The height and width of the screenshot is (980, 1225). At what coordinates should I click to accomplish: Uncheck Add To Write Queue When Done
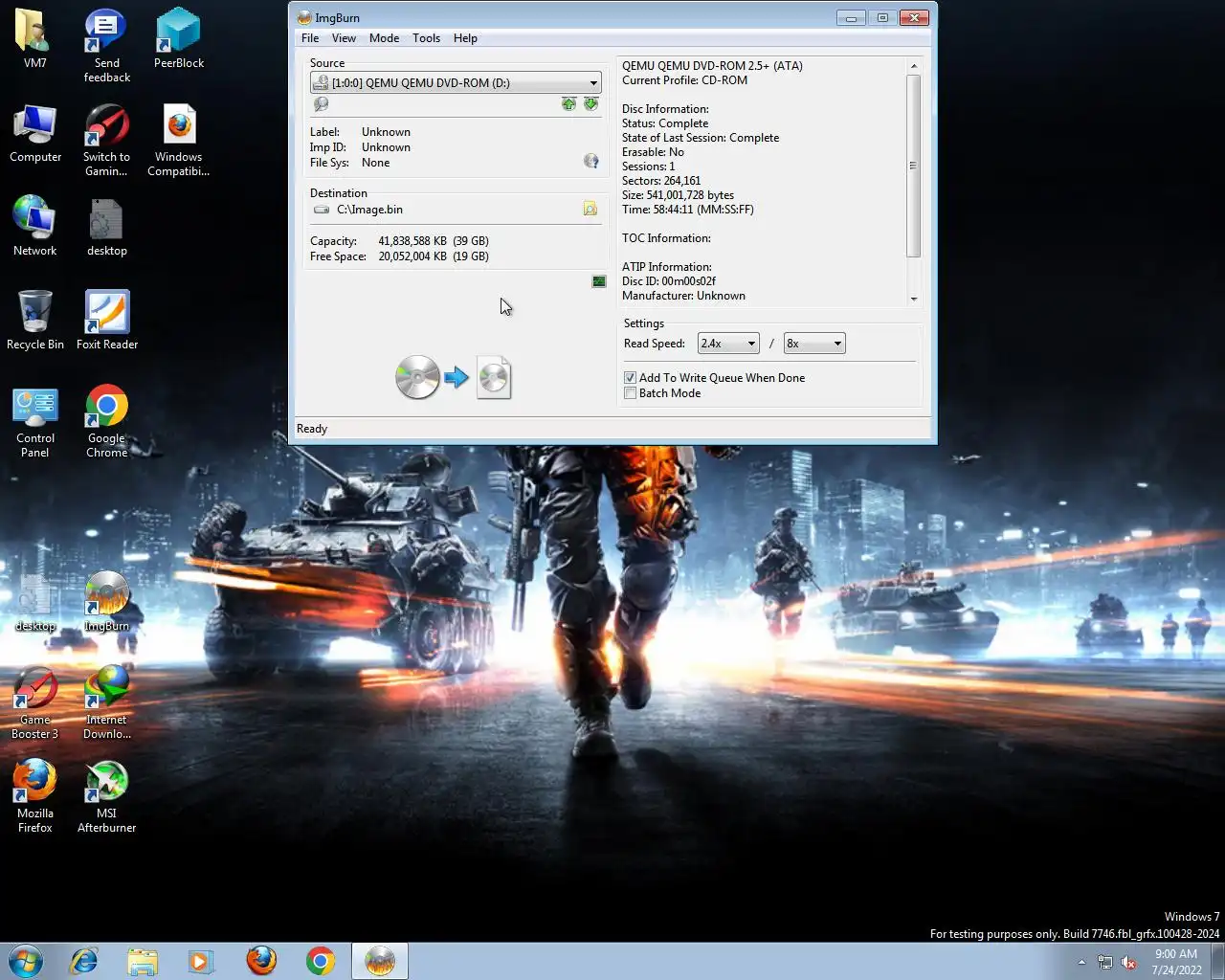click(x=630, y=377)
